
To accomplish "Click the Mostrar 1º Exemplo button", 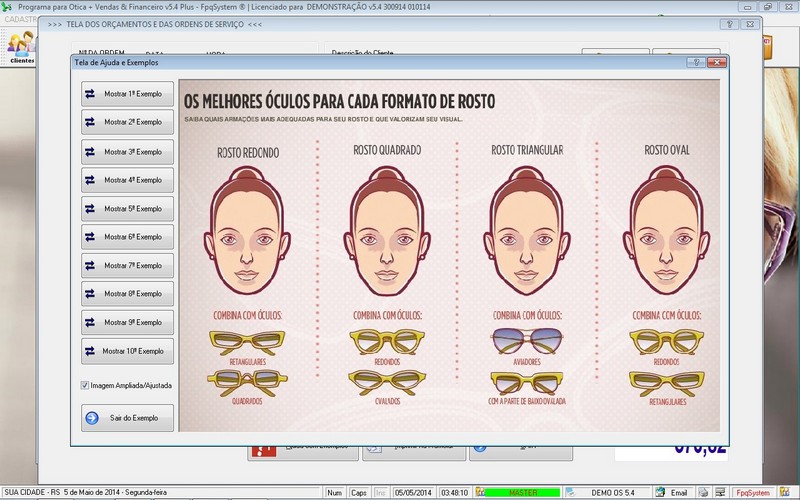I will pyautogui.click(x=127, y=94).
